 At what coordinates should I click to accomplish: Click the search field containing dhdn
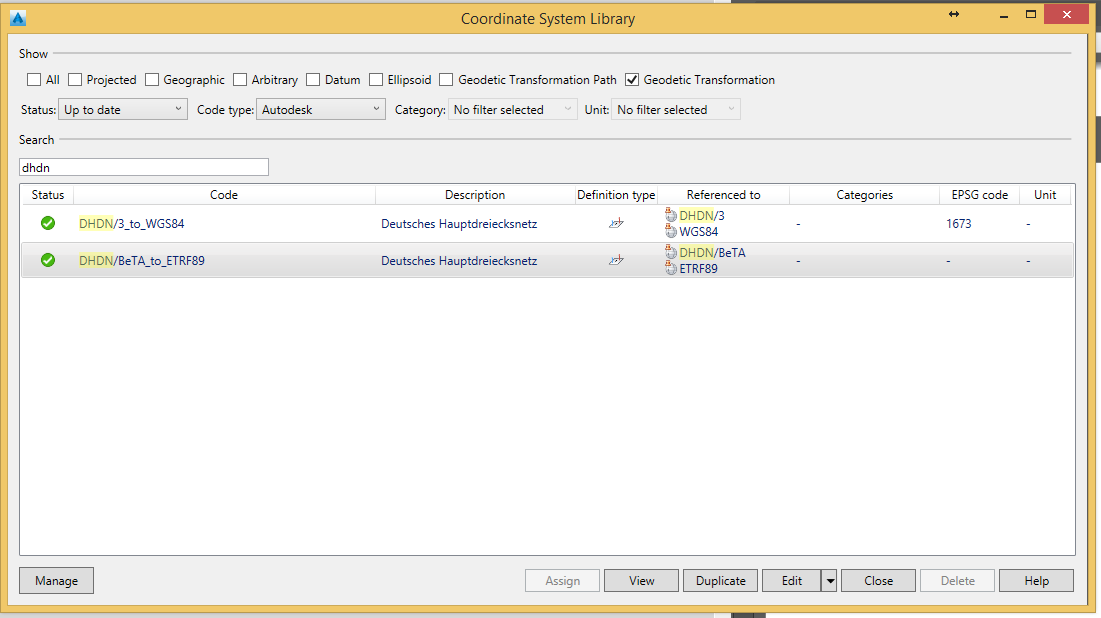pos(144,167)
